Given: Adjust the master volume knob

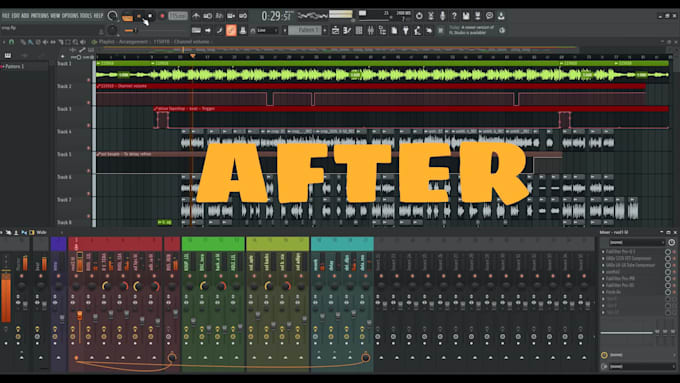Looking at the screenshot, I should (x=112, y=16).
